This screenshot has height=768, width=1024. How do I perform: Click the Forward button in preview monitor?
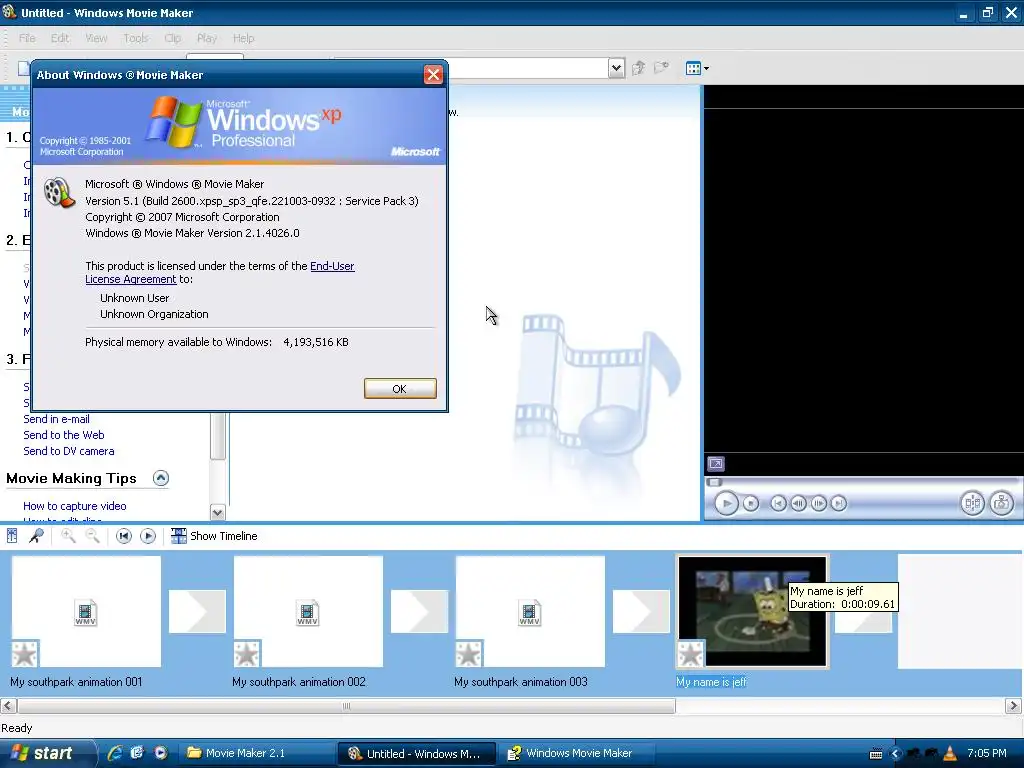[x=839, y=504]
